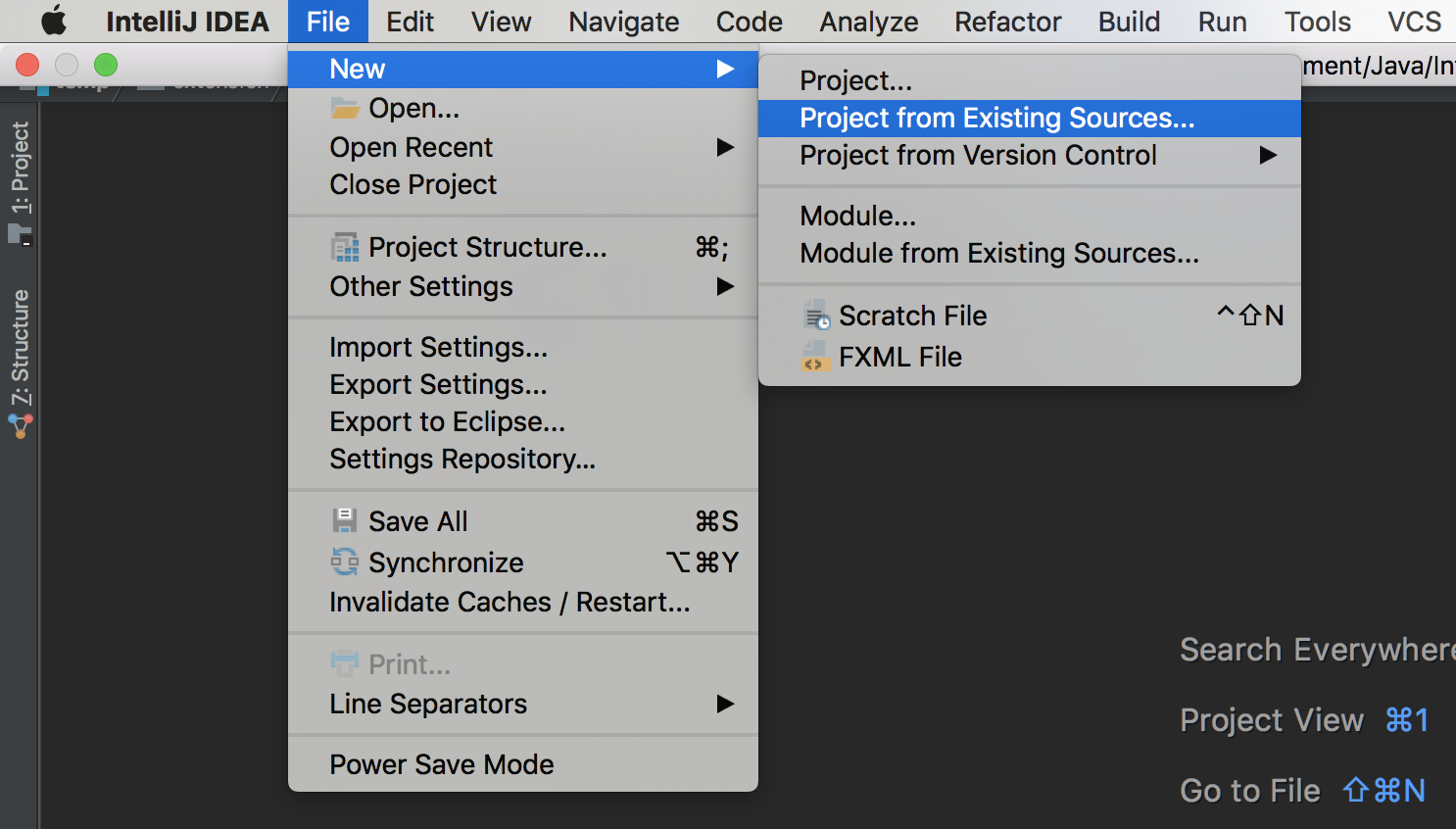Open the Refactor menu
1456x829 pixels.
click(x=1007, y=22)
